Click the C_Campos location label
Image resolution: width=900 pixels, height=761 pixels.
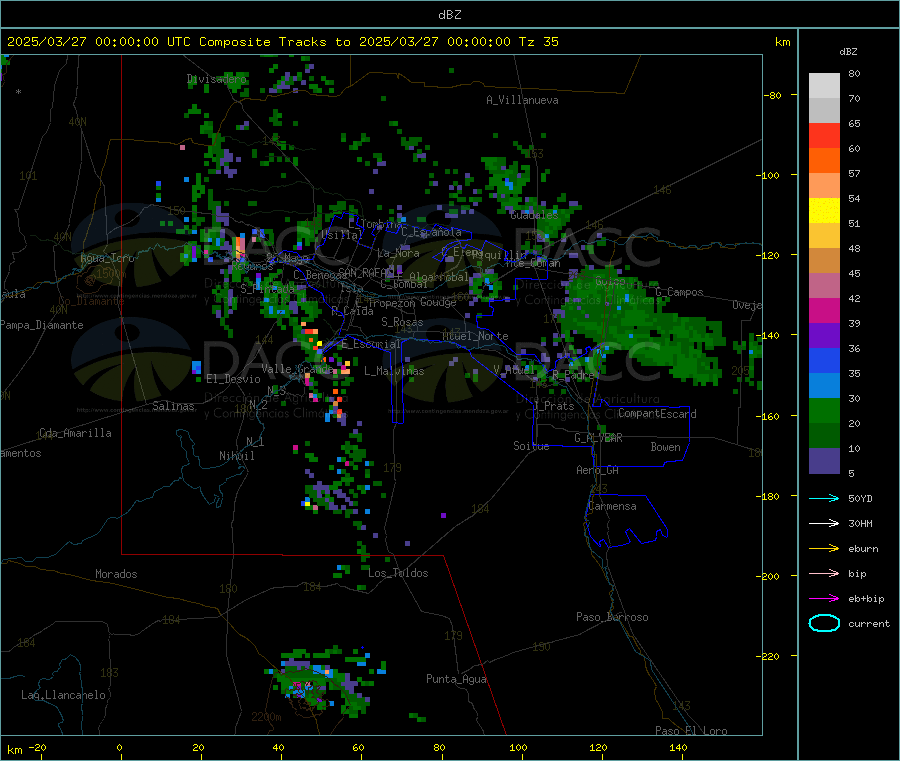680,292
